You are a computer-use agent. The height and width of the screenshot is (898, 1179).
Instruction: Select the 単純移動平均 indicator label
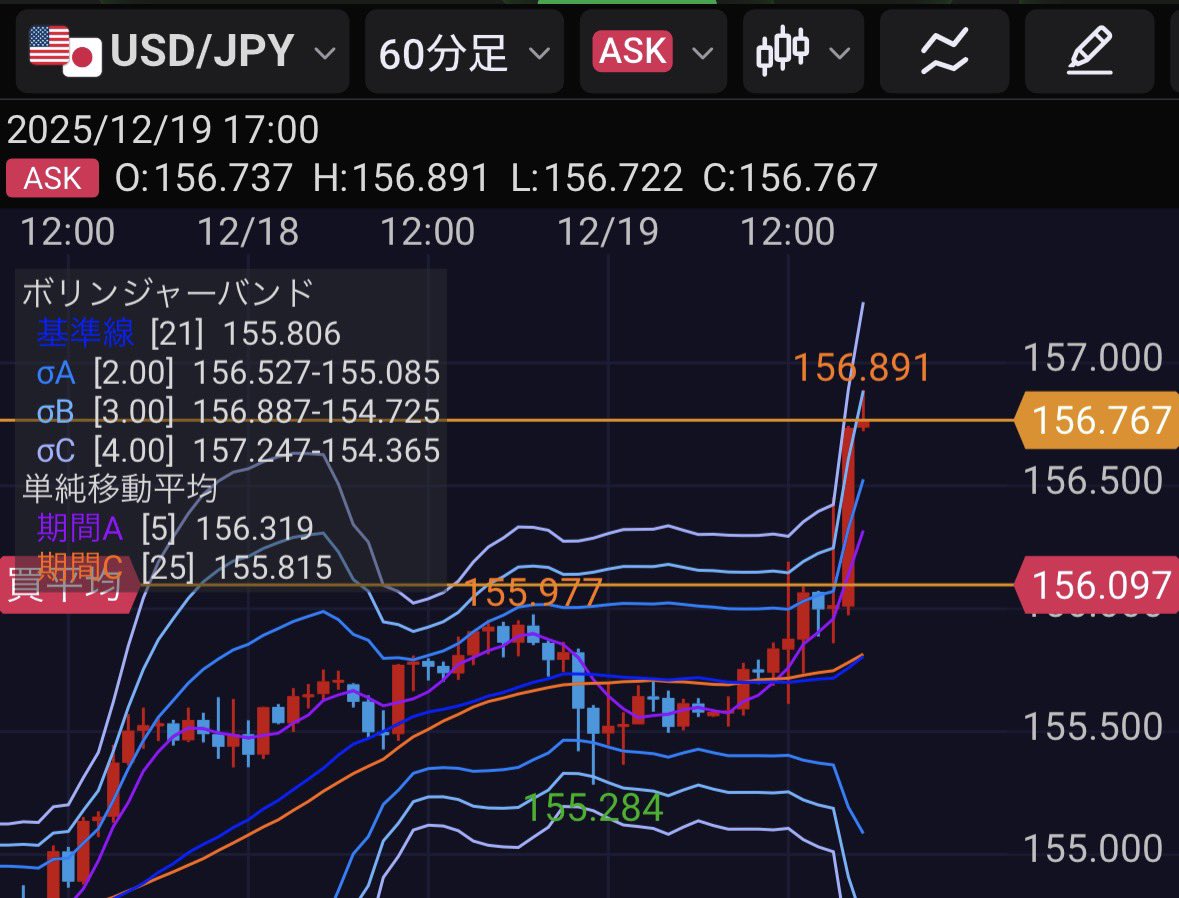pos(120,489)
